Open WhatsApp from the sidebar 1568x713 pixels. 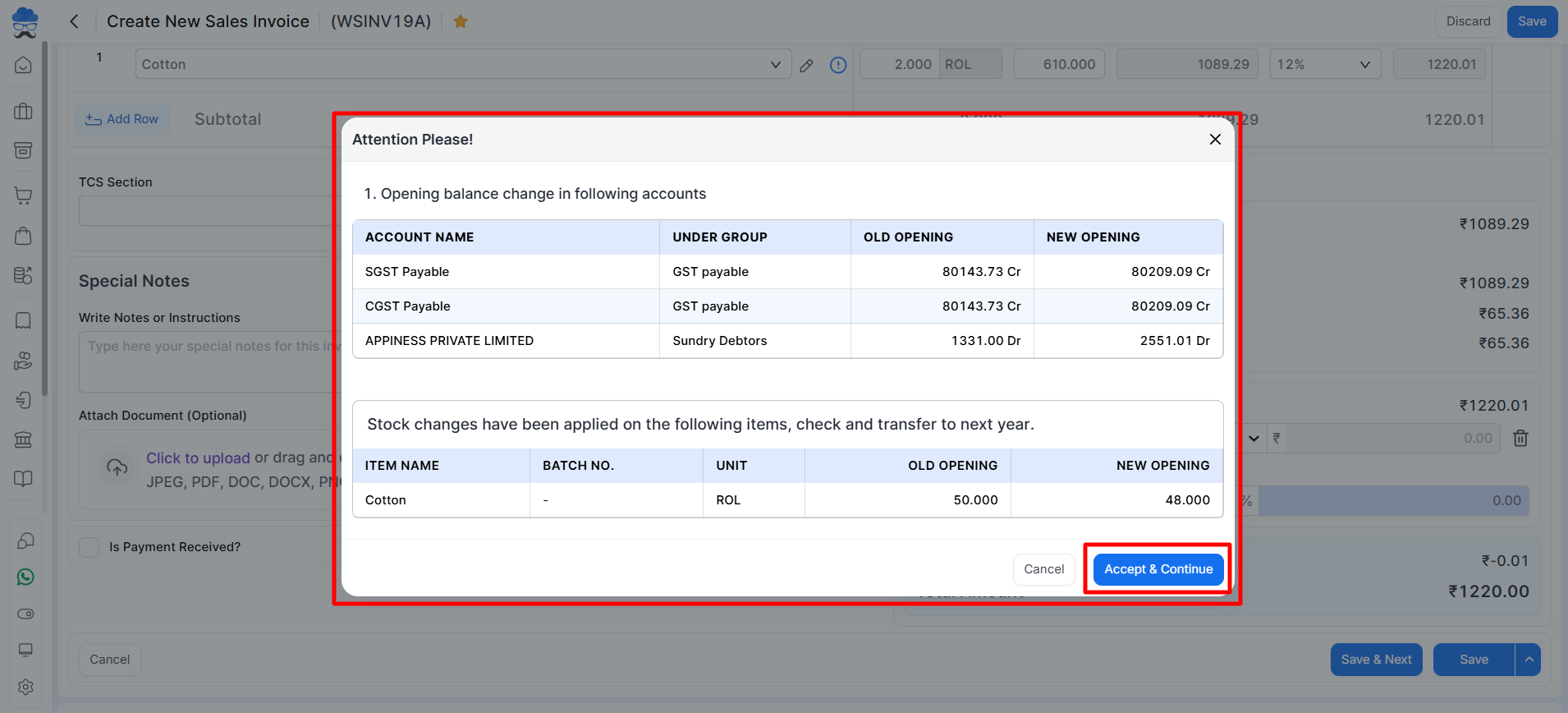coord(25,577)
